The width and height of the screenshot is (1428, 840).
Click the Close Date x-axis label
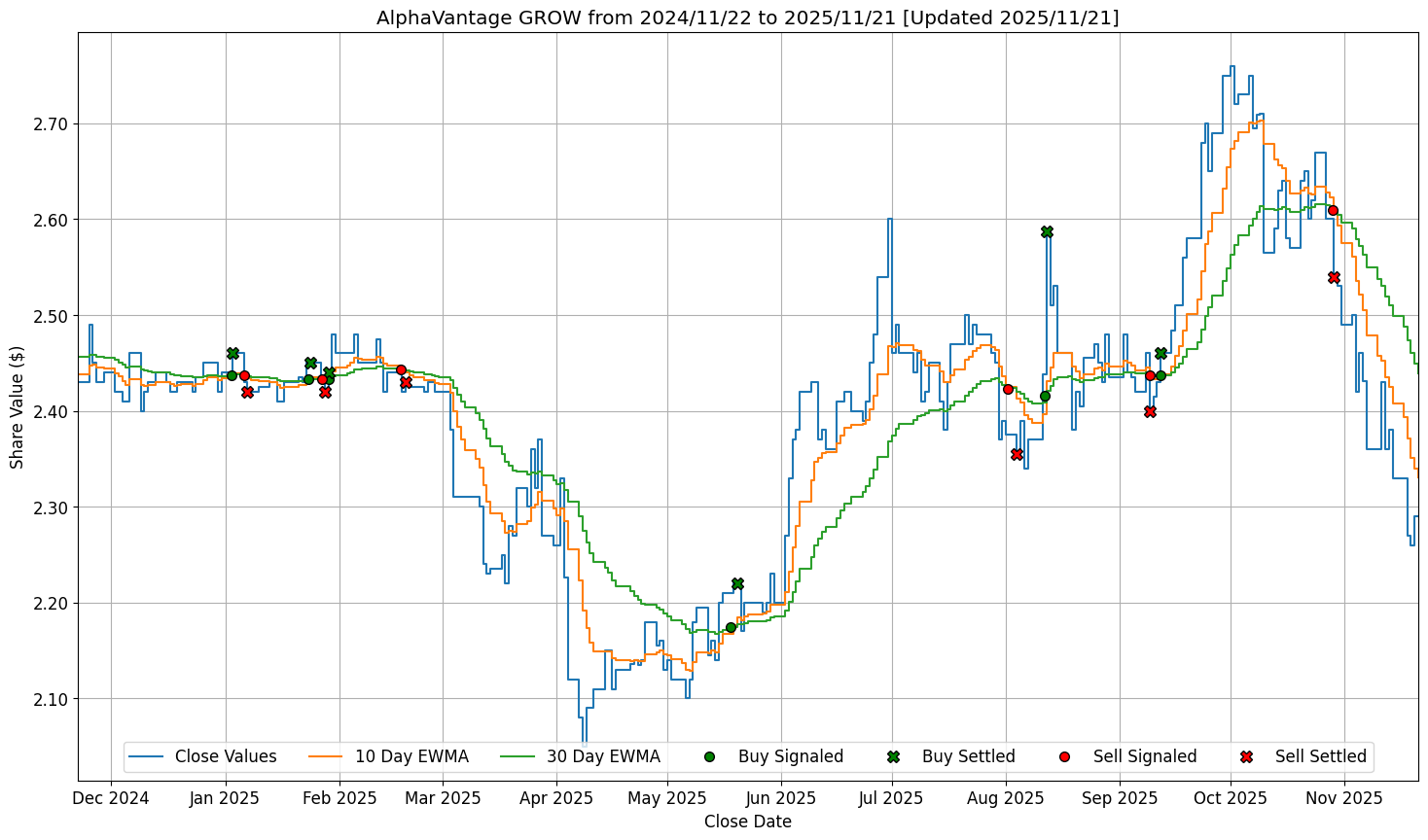point(747,822)
